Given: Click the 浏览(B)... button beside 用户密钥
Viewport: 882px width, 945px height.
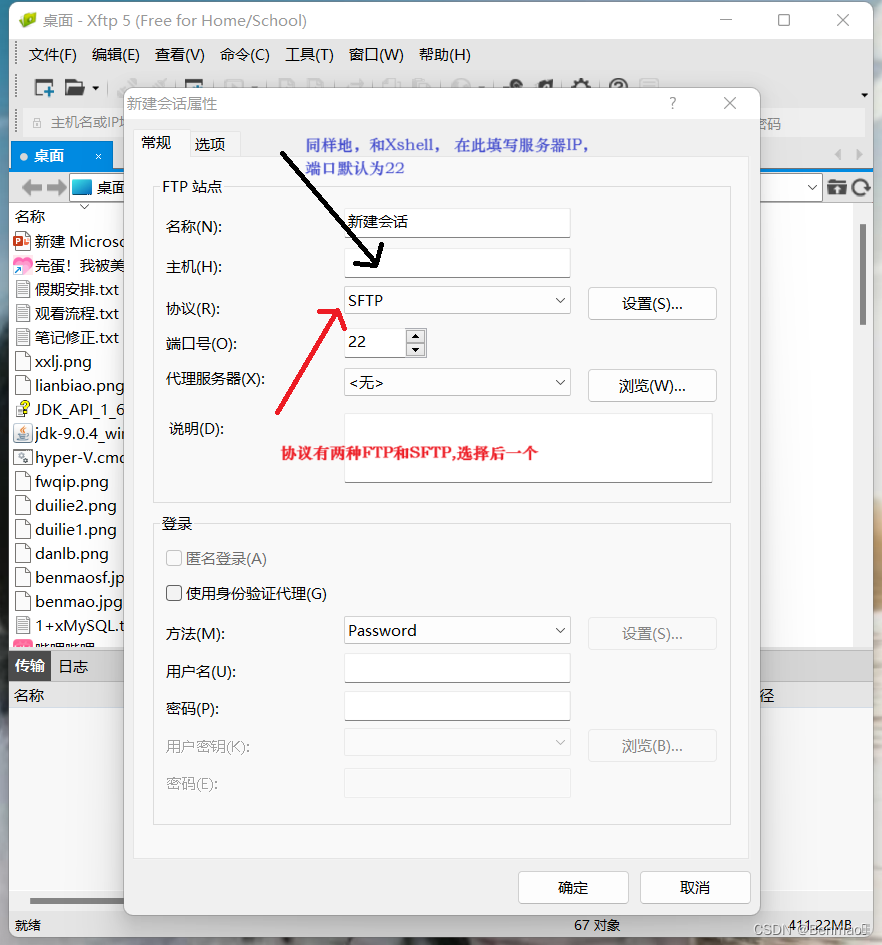Looking at the screenshot, I should point(652,746).
